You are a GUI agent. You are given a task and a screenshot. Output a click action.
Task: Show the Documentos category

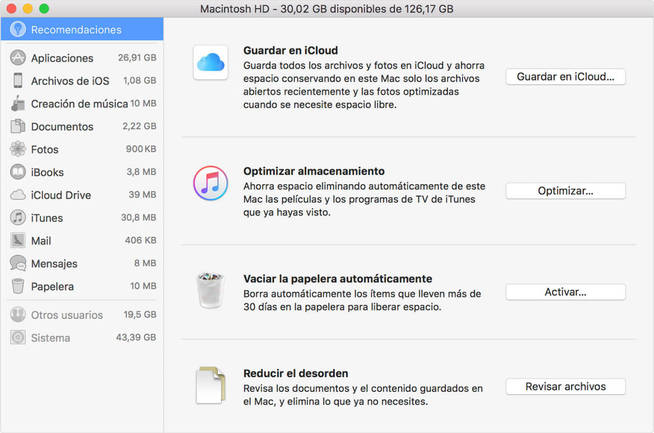click(82, 126)
